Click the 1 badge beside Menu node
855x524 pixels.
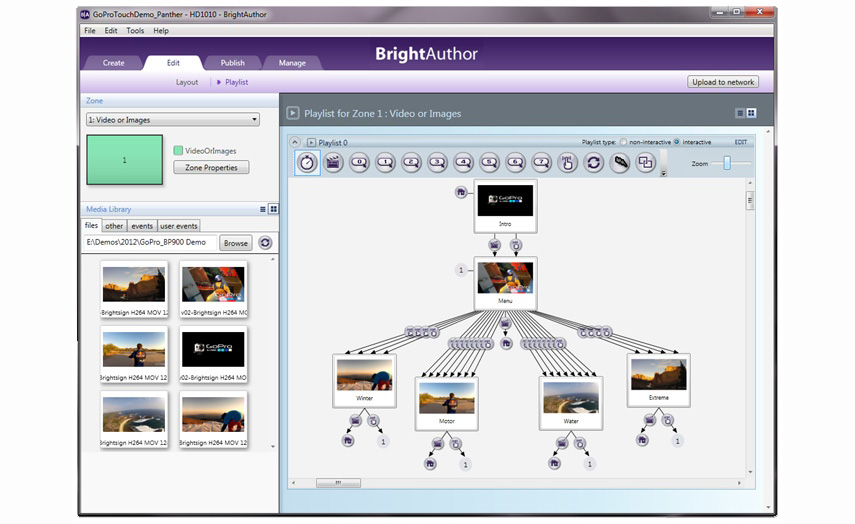click(461, 270)
